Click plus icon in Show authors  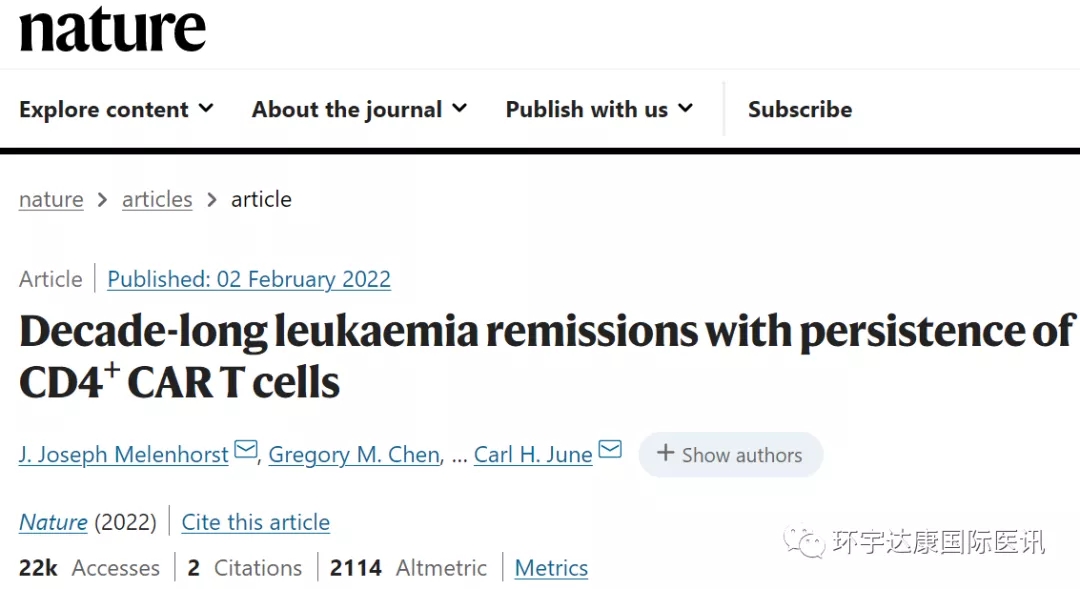tap(665, 454)
